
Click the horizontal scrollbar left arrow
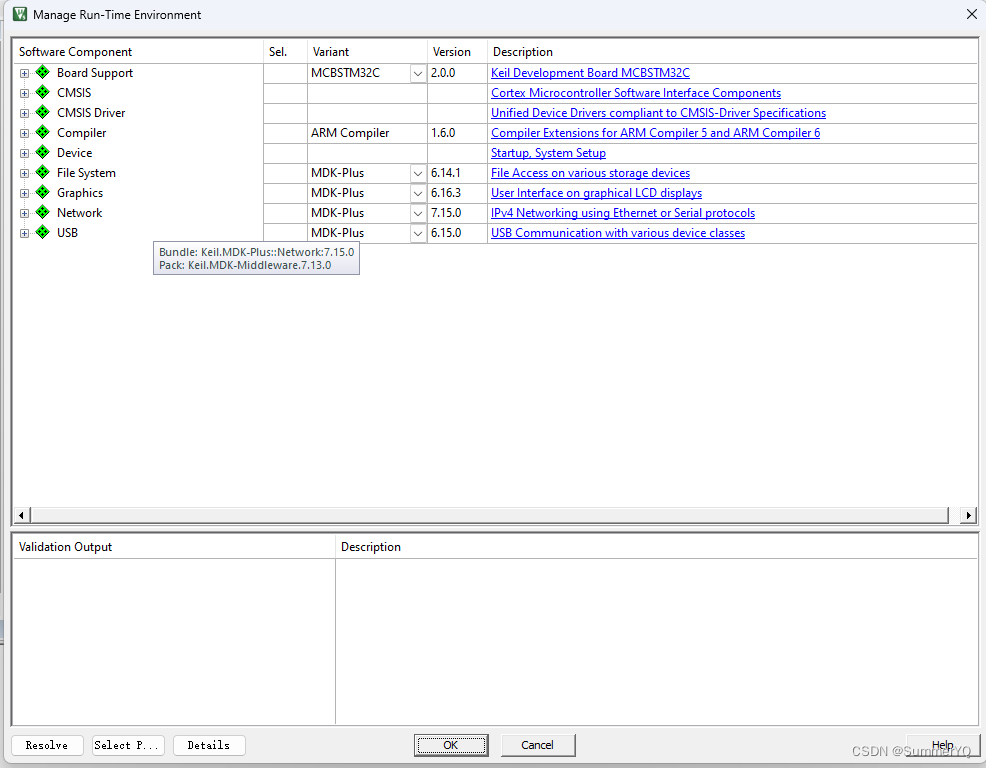(21, 515)
